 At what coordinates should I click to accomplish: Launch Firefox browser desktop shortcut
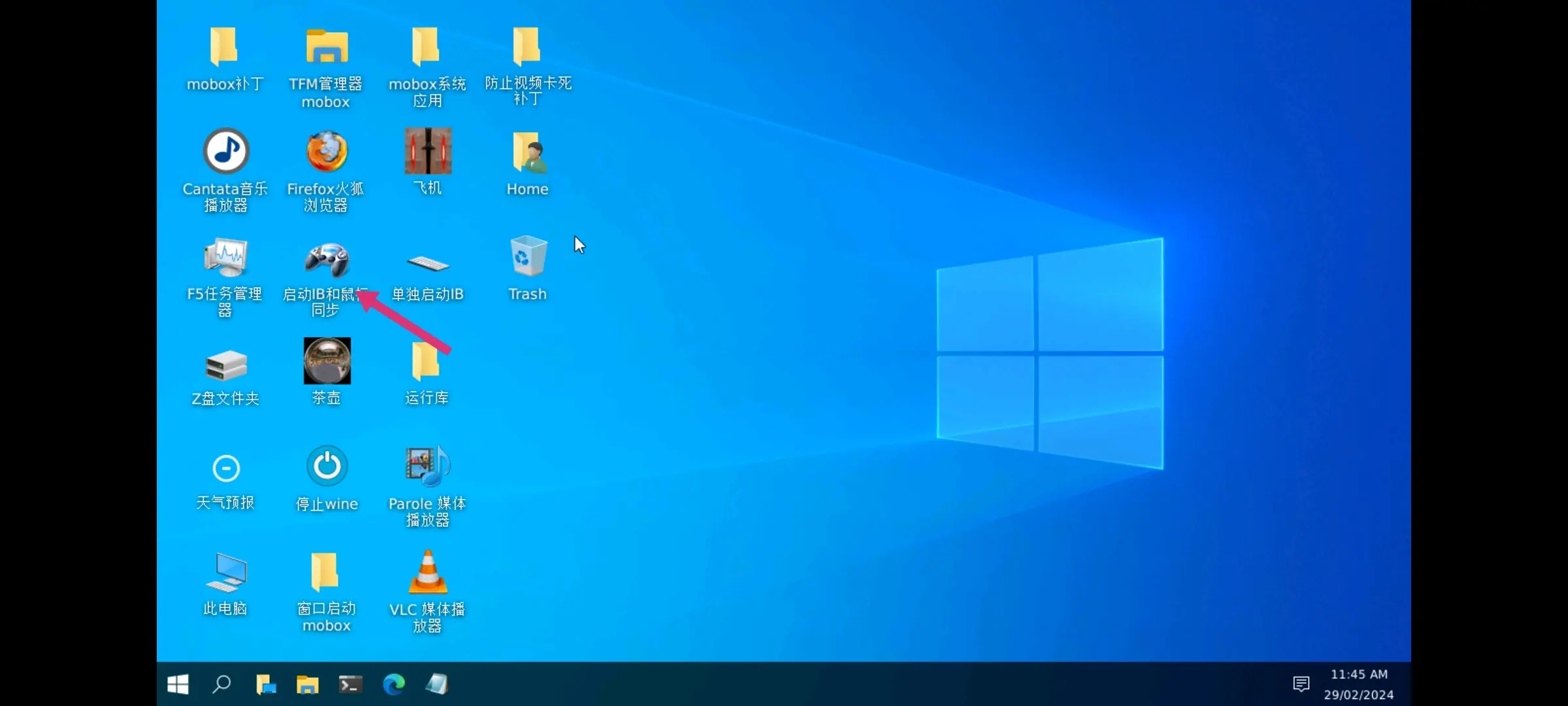tap(326, 152)
